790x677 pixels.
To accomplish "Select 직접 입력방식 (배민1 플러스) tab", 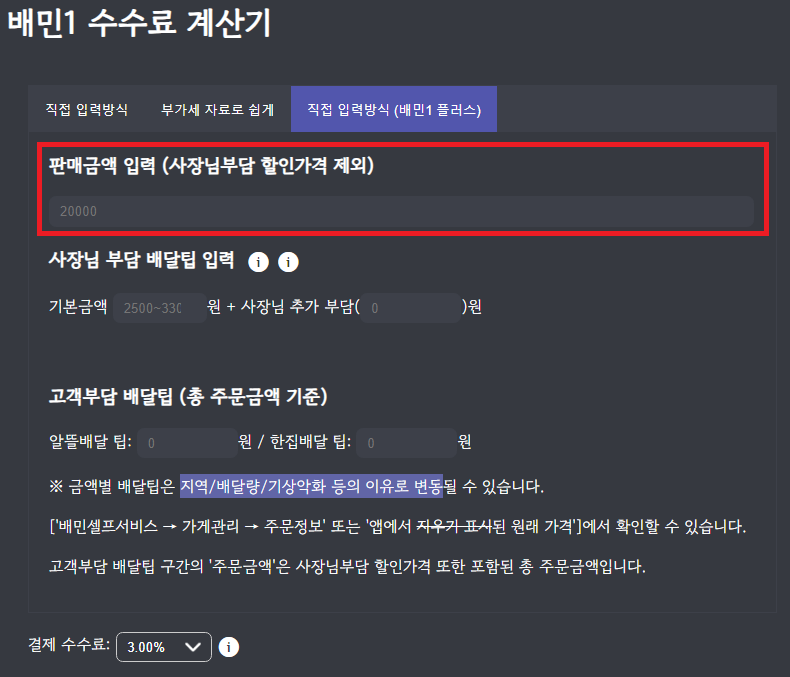I will pos(394,109).
